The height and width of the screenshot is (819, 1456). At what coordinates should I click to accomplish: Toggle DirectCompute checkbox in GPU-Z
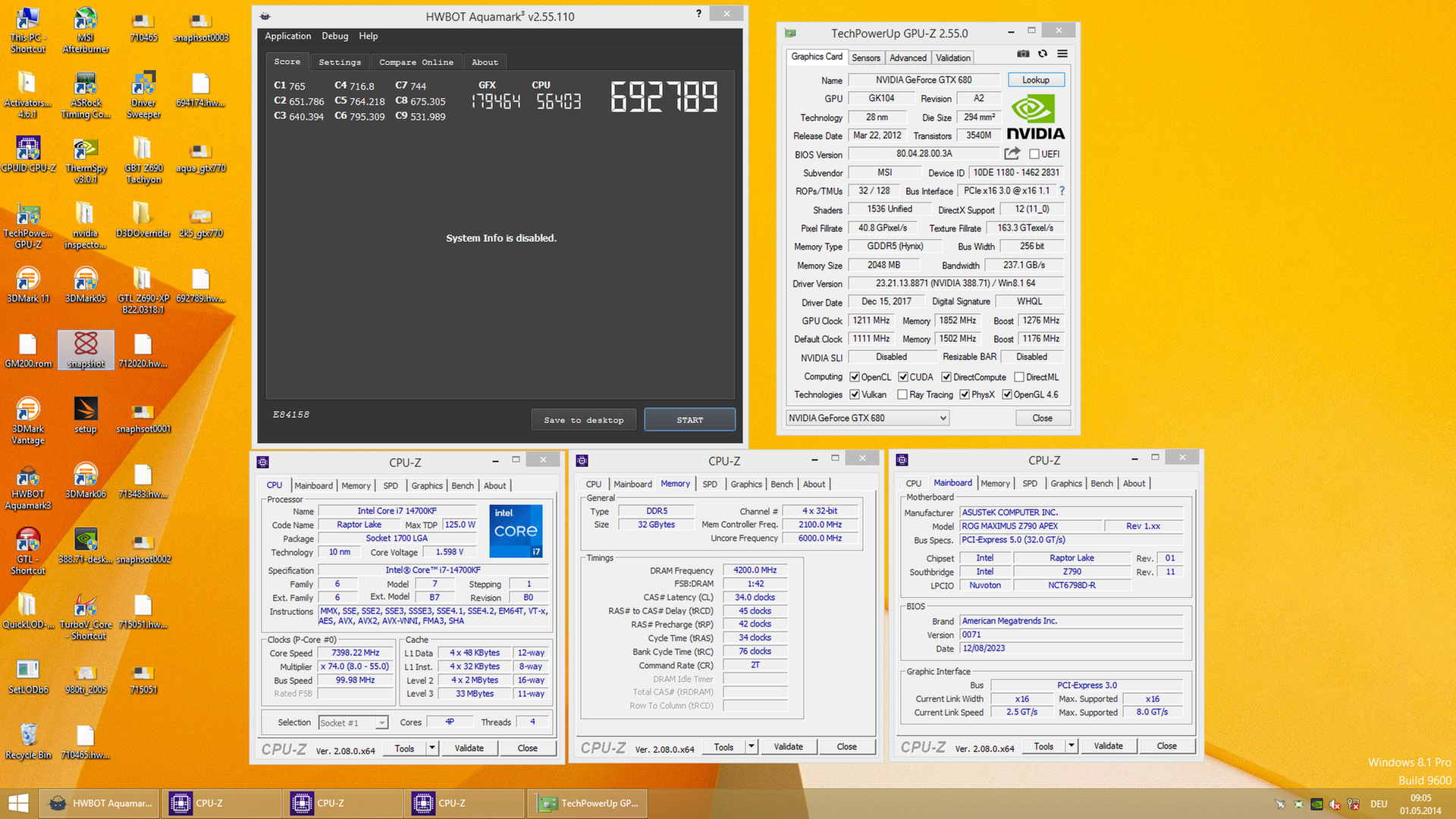coord(946,377)
